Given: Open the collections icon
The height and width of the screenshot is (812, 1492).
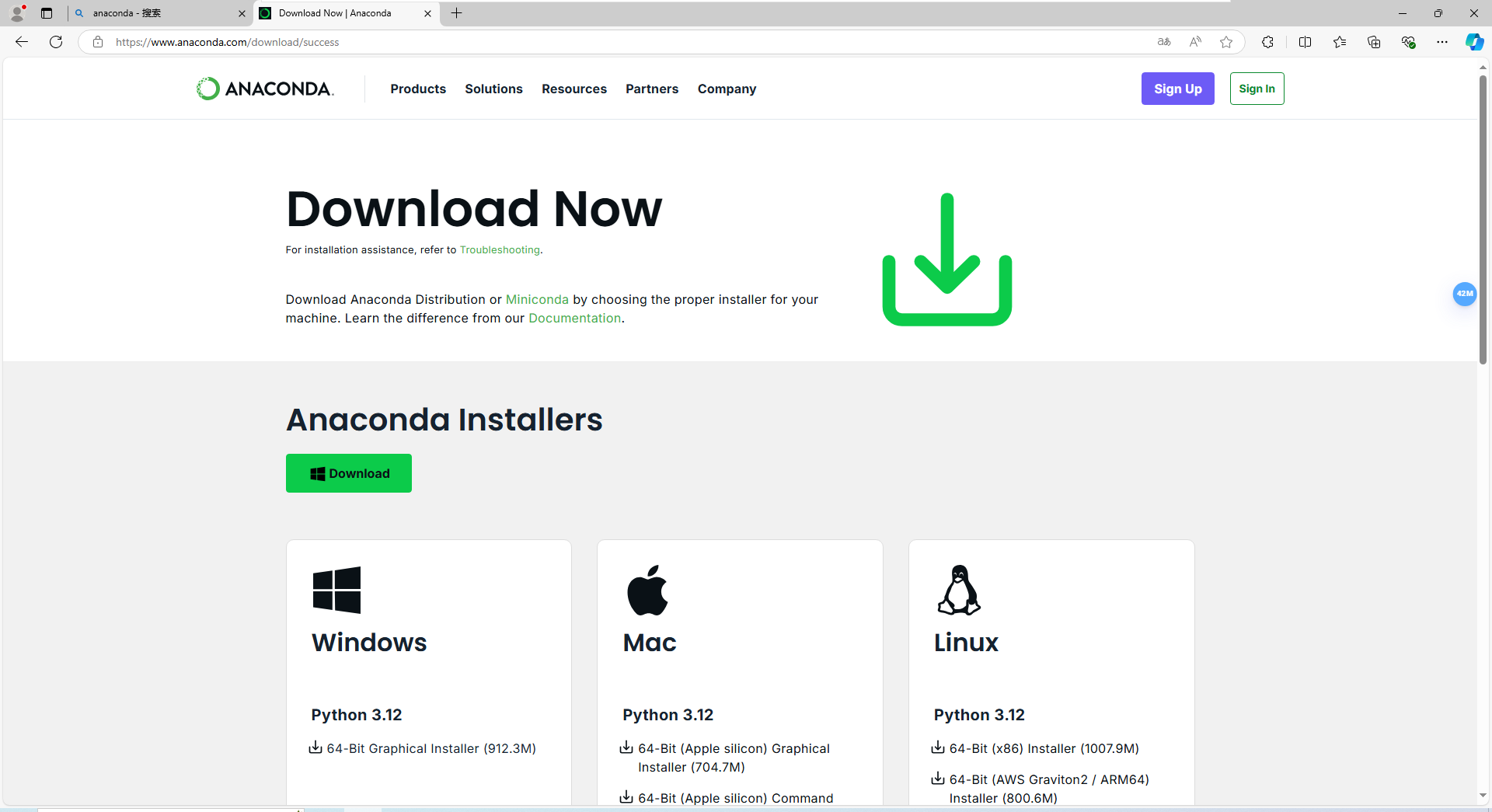Looking at the screenshot, I should [1374, 42].
